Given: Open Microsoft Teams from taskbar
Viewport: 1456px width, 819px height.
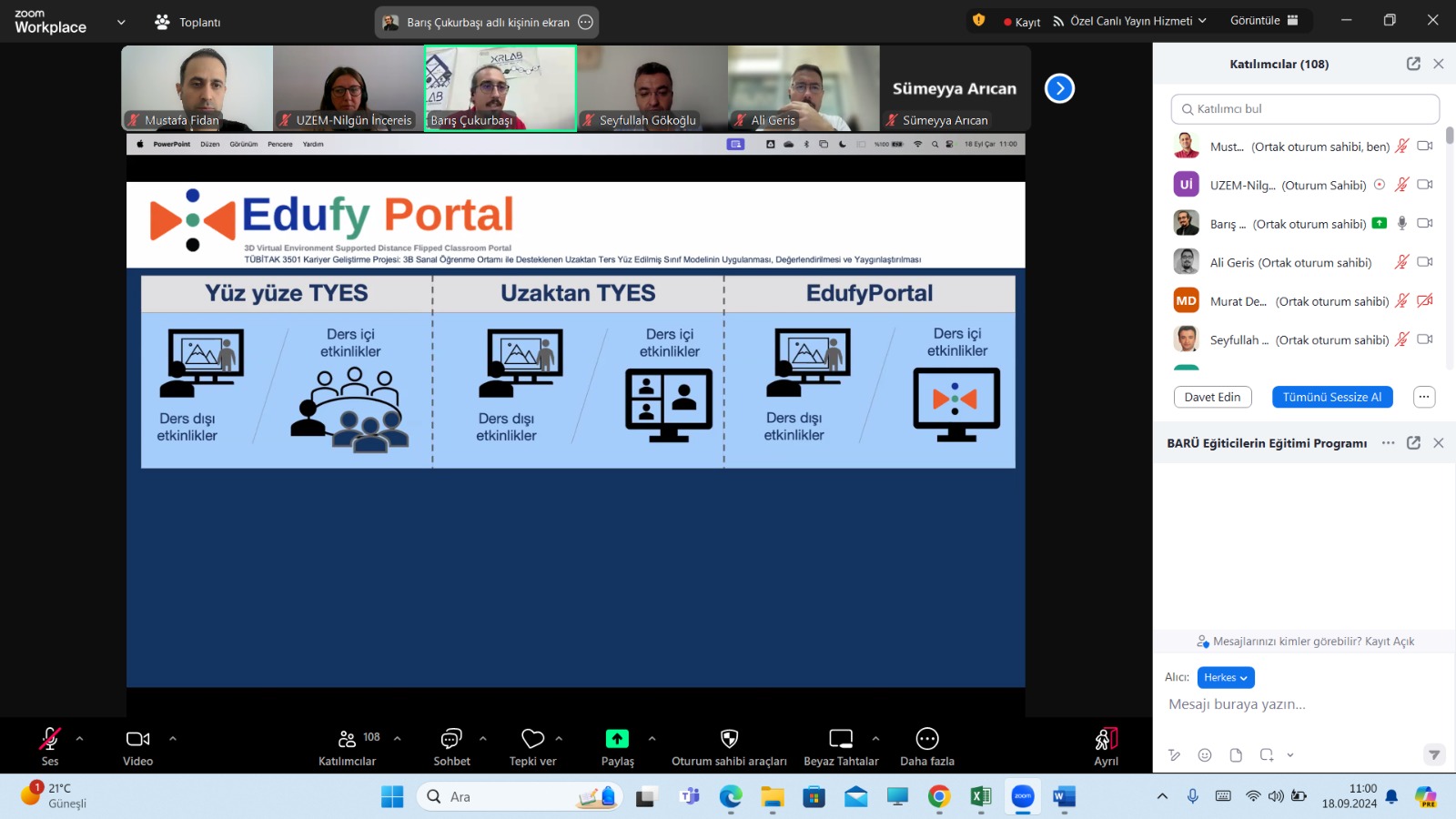Looking at the screenshot, I should 690,796.
